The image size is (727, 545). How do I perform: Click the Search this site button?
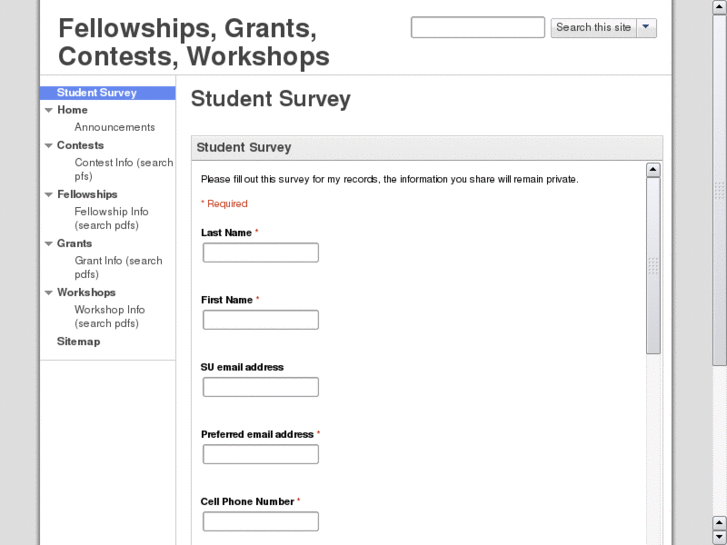(593, 28)
